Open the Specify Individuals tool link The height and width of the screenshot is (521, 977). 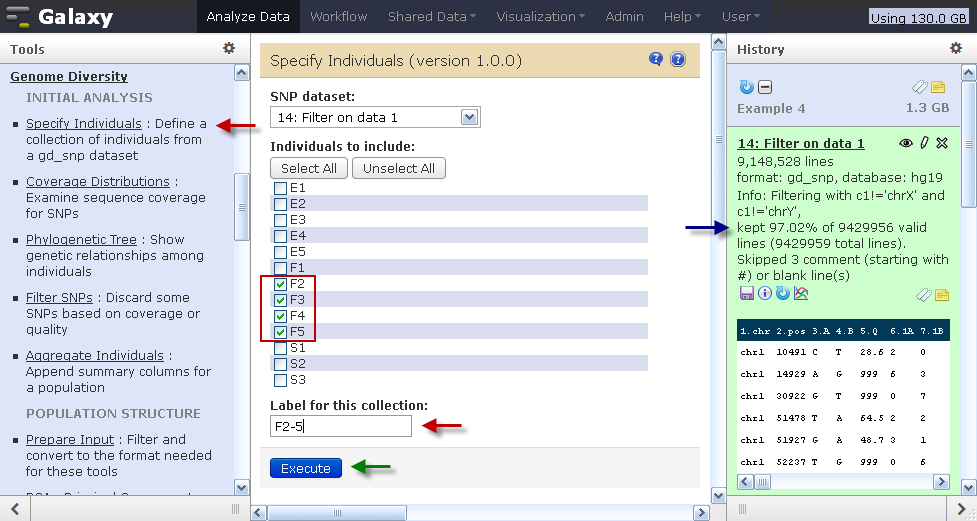[x=83, y=123]
